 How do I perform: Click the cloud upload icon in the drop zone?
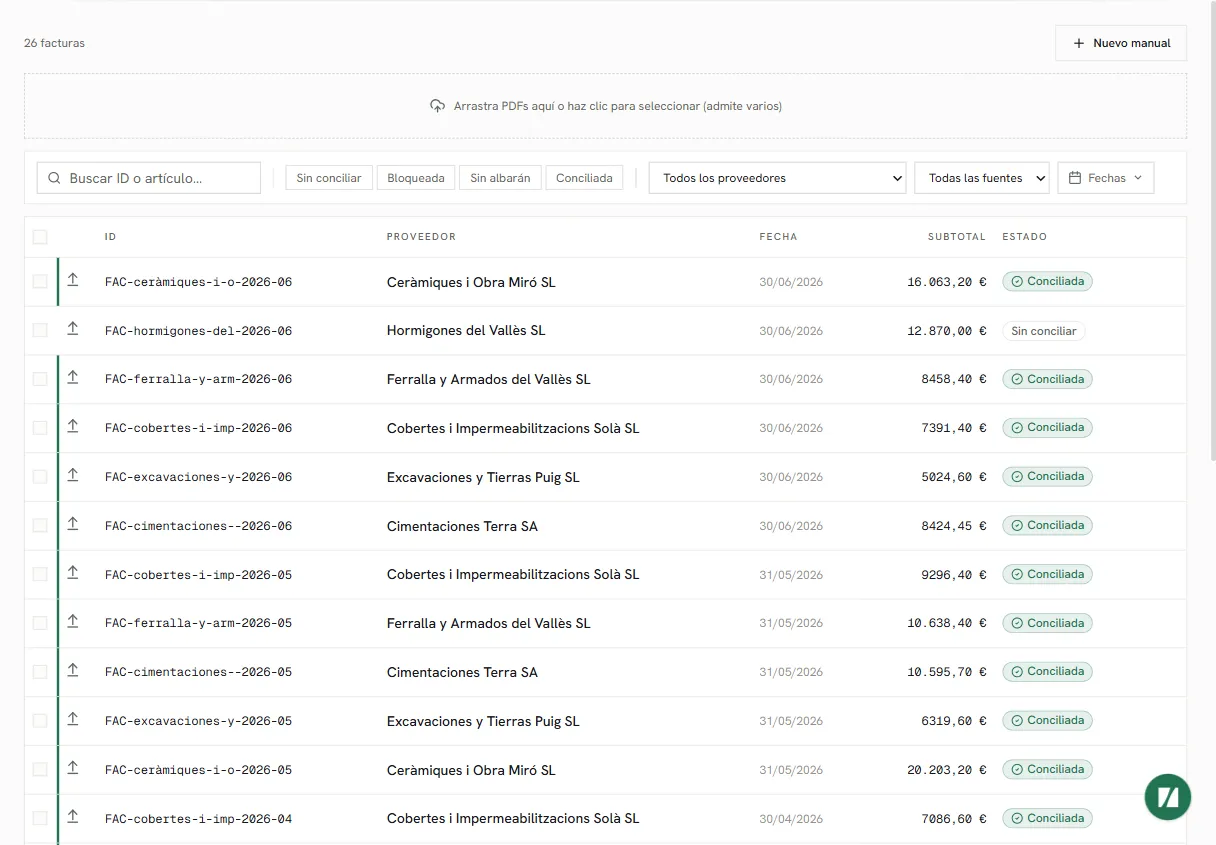coord(437,106)
